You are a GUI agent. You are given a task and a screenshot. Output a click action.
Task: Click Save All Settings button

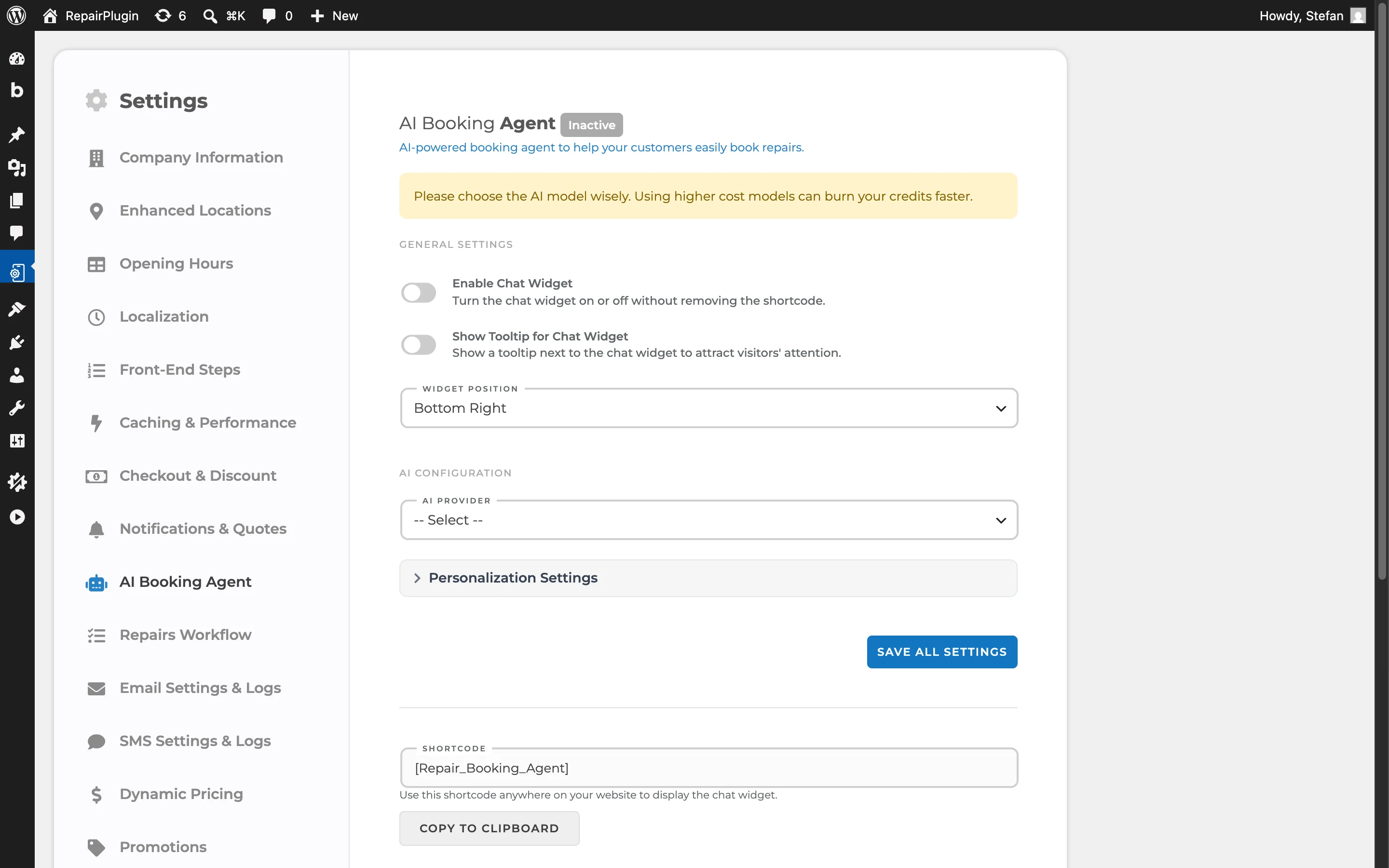[942, 652]
